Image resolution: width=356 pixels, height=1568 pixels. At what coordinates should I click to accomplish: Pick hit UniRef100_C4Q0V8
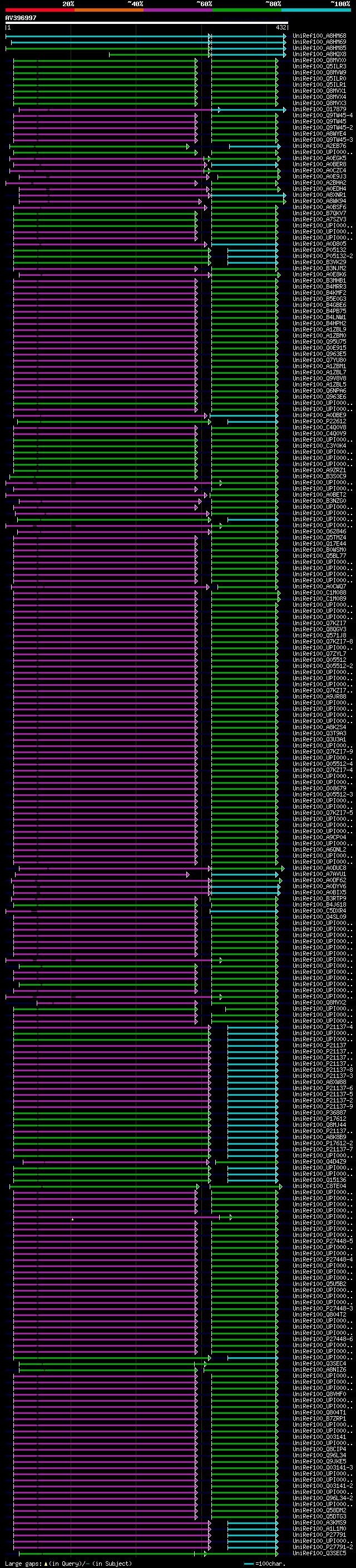tap(319, 427)
